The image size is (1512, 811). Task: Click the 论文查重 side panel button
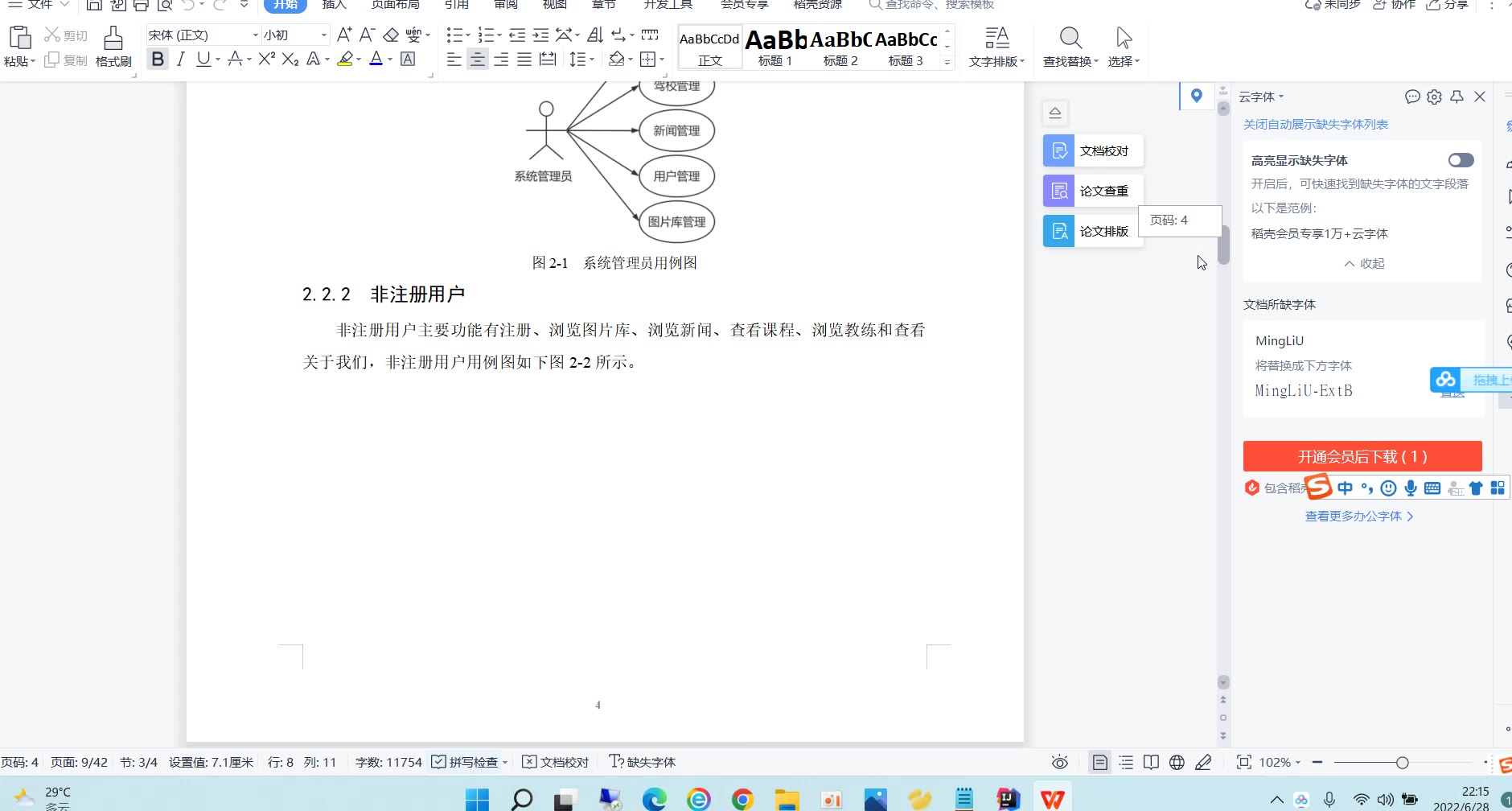pos(1093,191)
